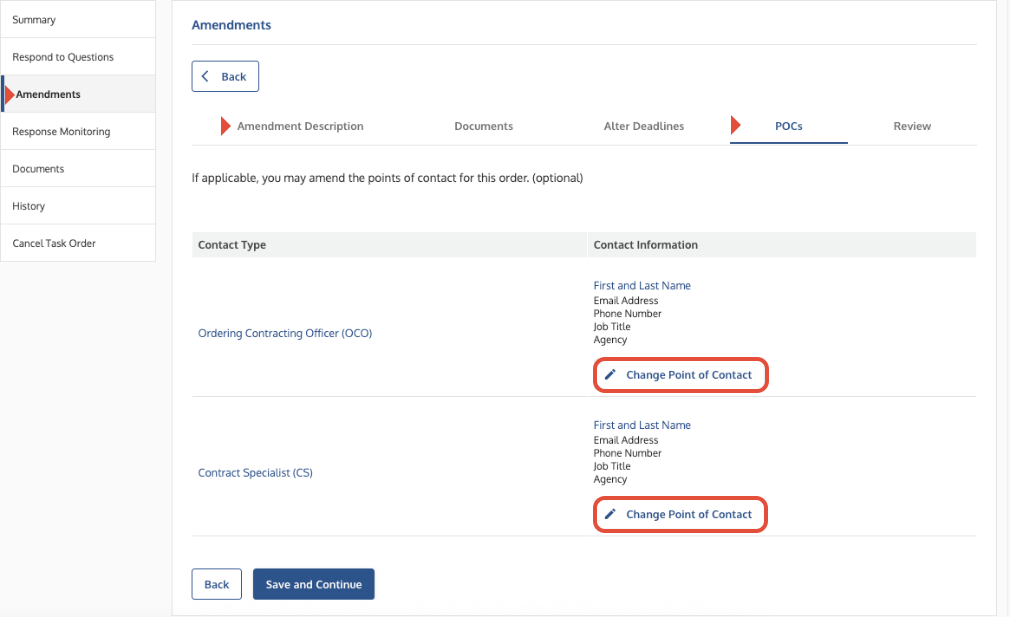This screenshot has height=617, width=1010.
Task: Click the left chevron icon in the top Back button
Action: [205, 76]
